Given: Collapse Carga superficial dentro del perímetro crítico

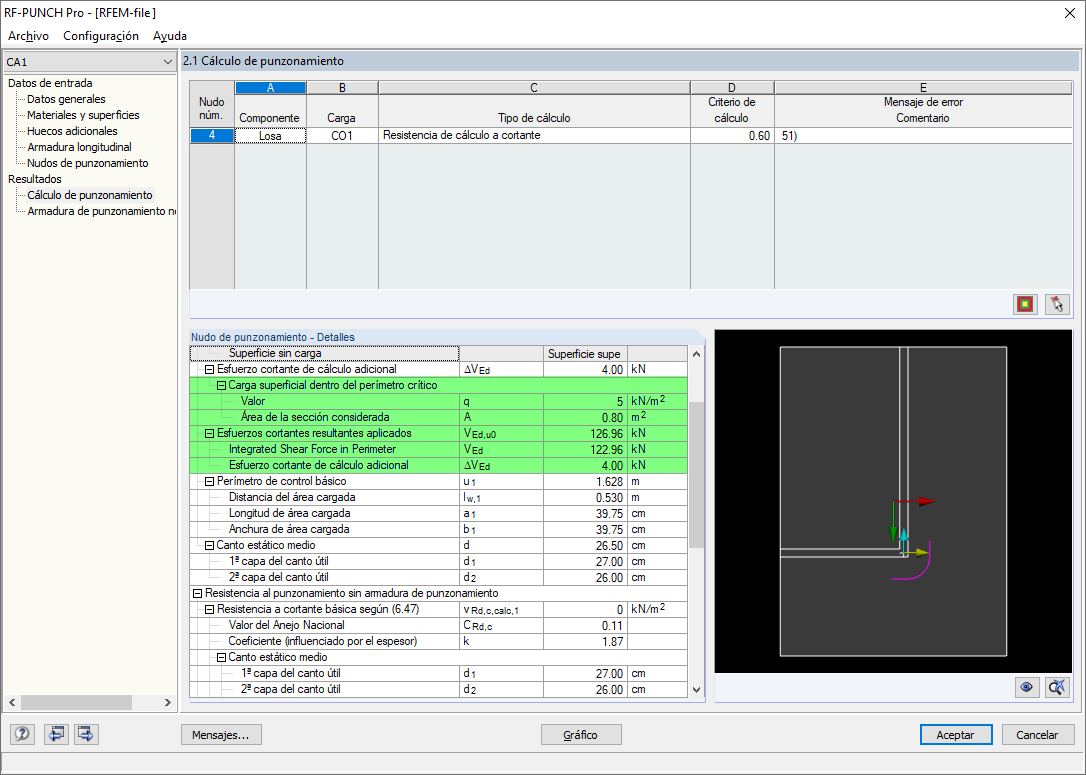Looking at the screenshot, I should click(x=222, y=386).
